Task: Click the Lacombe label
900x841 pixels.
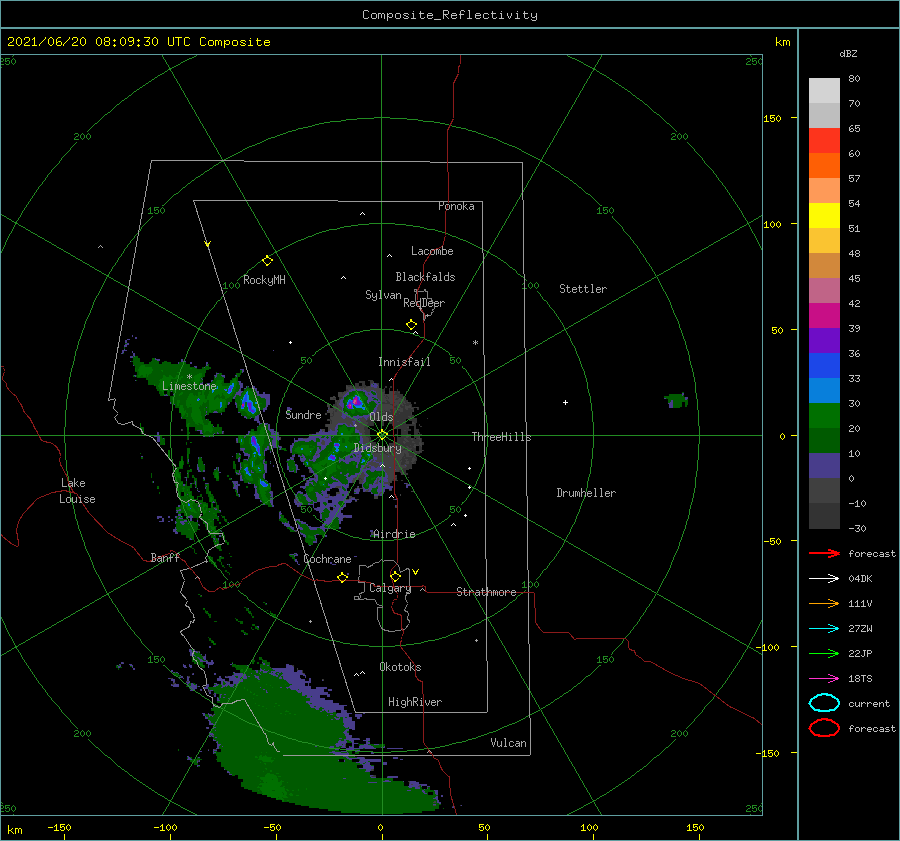Action: point(432,251)
